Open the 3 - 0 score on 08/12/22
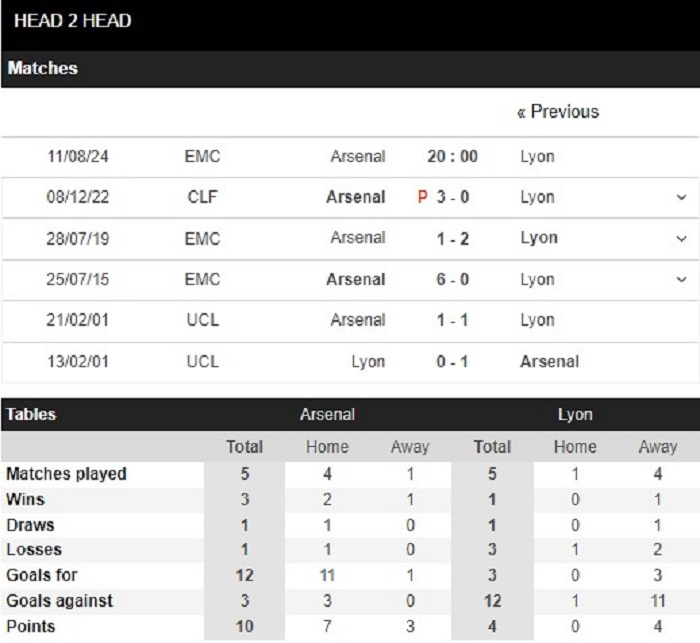The image size is (700, 643). pyautogui.click(x=453, y=197)
